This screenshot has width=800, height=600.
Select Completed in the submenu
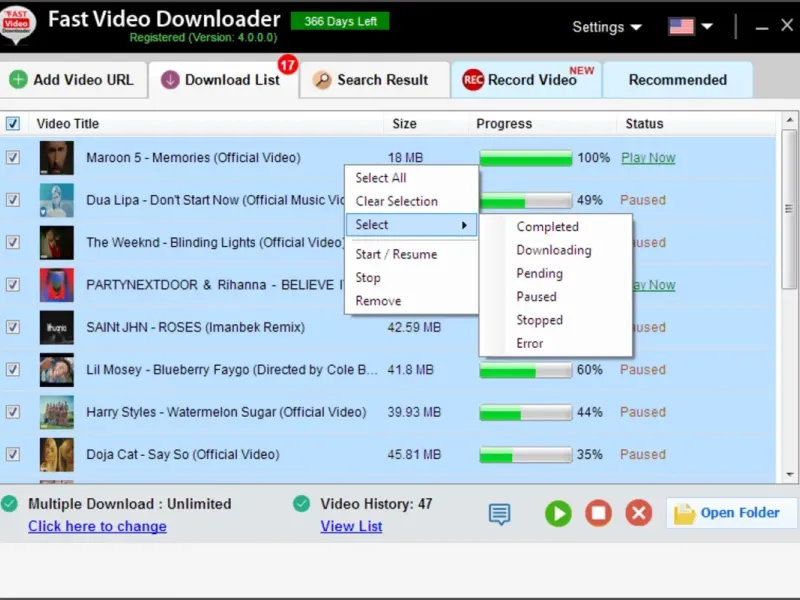[x=556, y=227]
